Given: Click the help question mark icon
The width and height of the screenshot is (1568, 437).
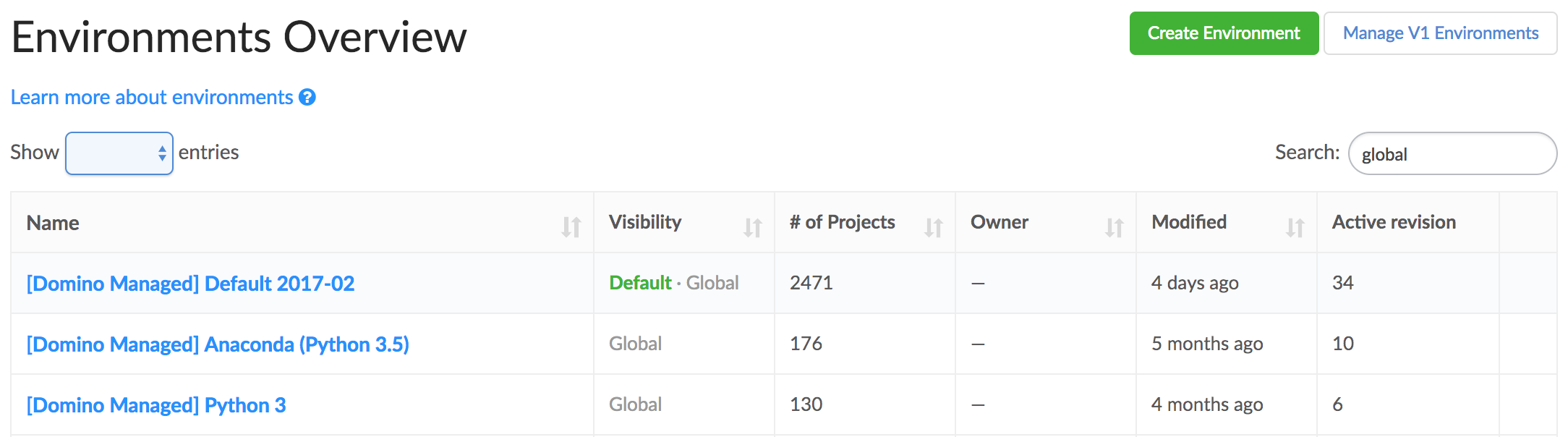Looking at the screenshot, I should (x=307, y=97).
